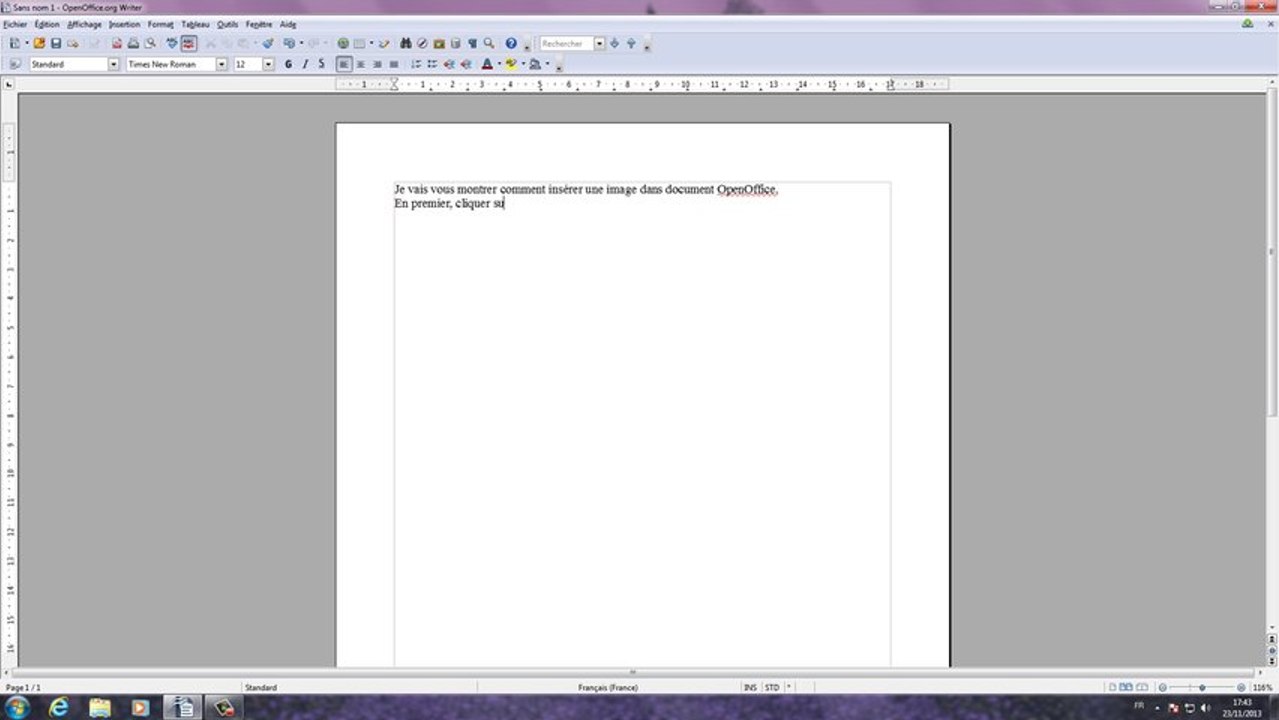Increase paragraph indent icon
Viewport: 1279px width, 720px height.
click(466, 64)
